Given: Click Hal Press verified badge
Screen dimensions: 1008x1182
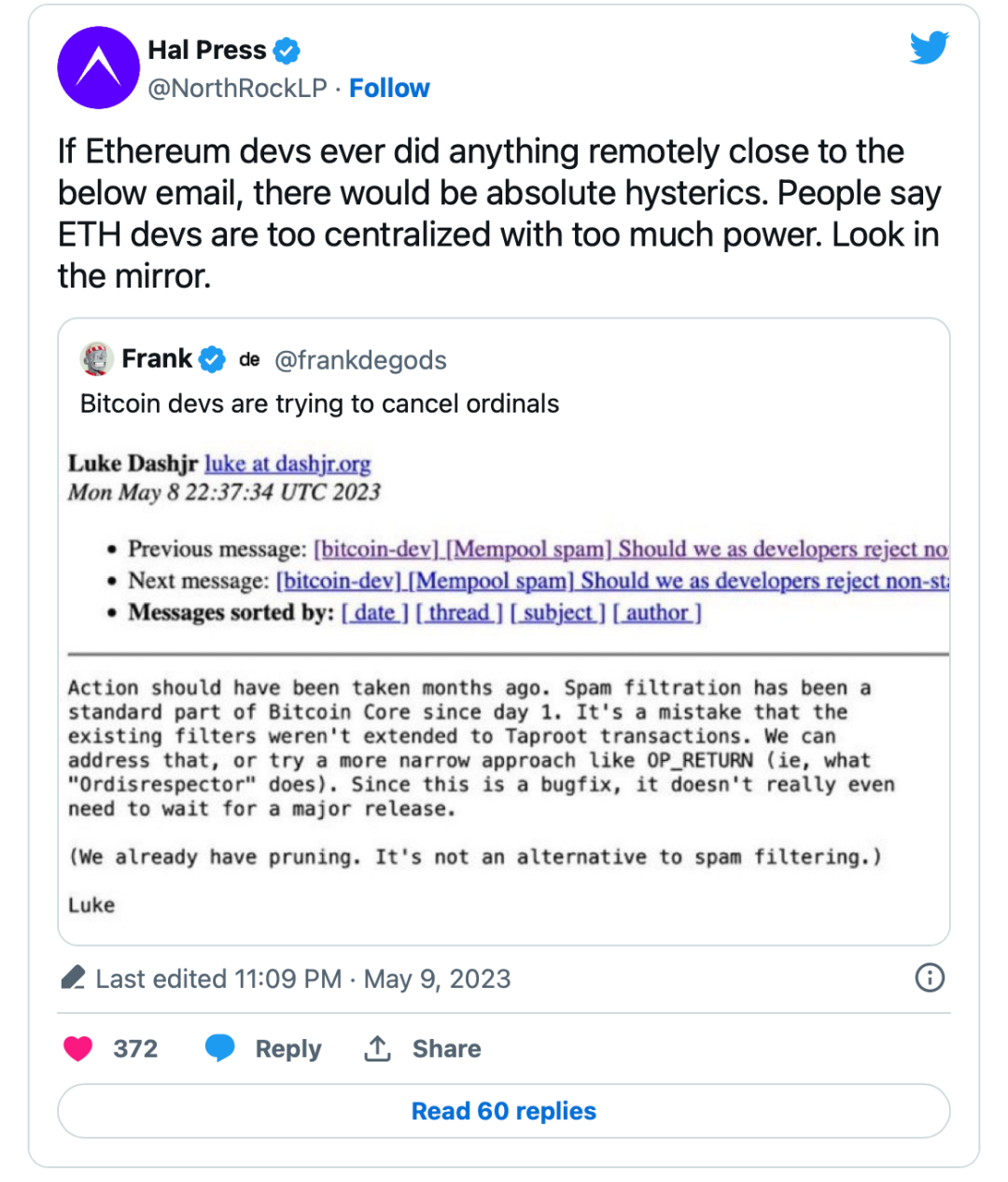Looking at the screenshot, I should [287, 50].
